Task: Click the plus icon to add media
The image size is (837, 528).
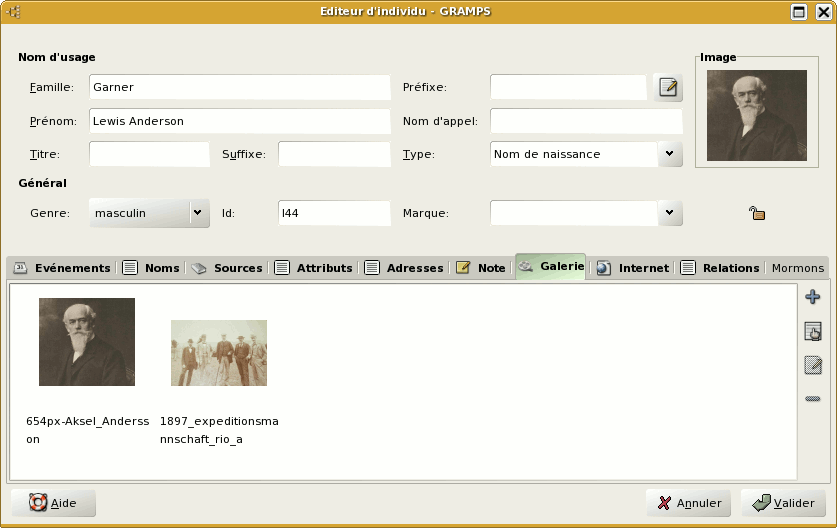Action: point(812,297)
